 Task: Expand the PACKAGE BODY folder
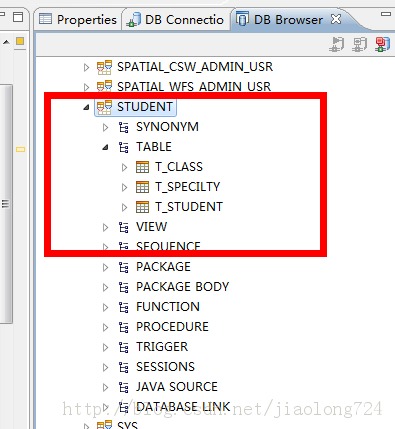105,287
